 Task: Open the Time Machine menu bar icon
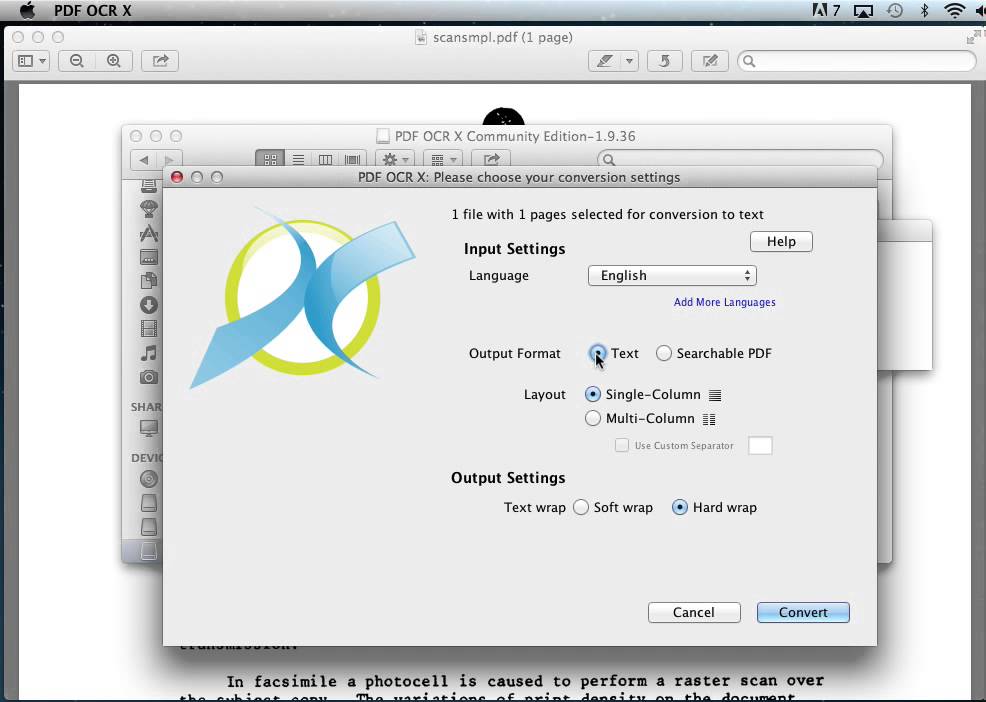coord(895,10)
